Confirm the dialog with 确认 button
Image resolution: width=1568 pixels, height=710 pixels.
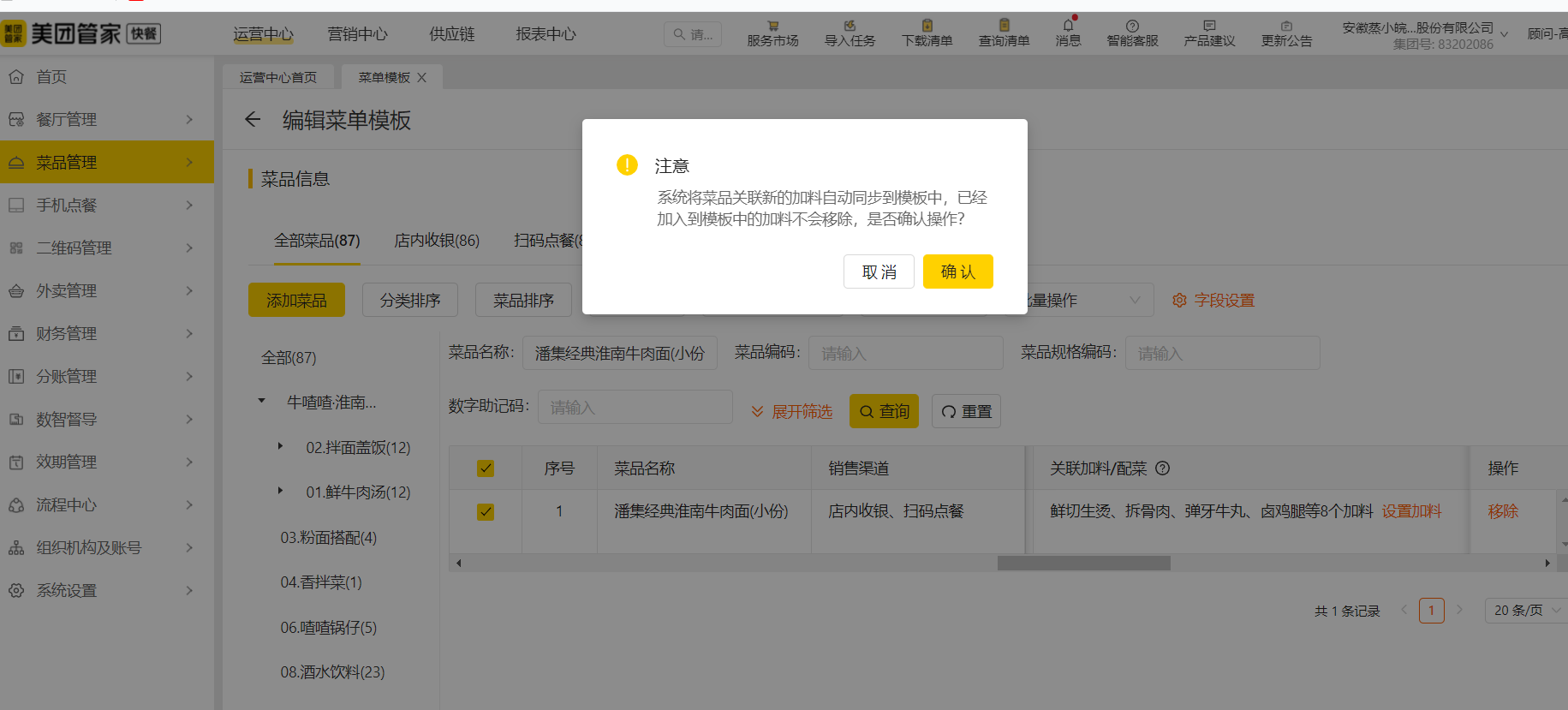(957, 271)
